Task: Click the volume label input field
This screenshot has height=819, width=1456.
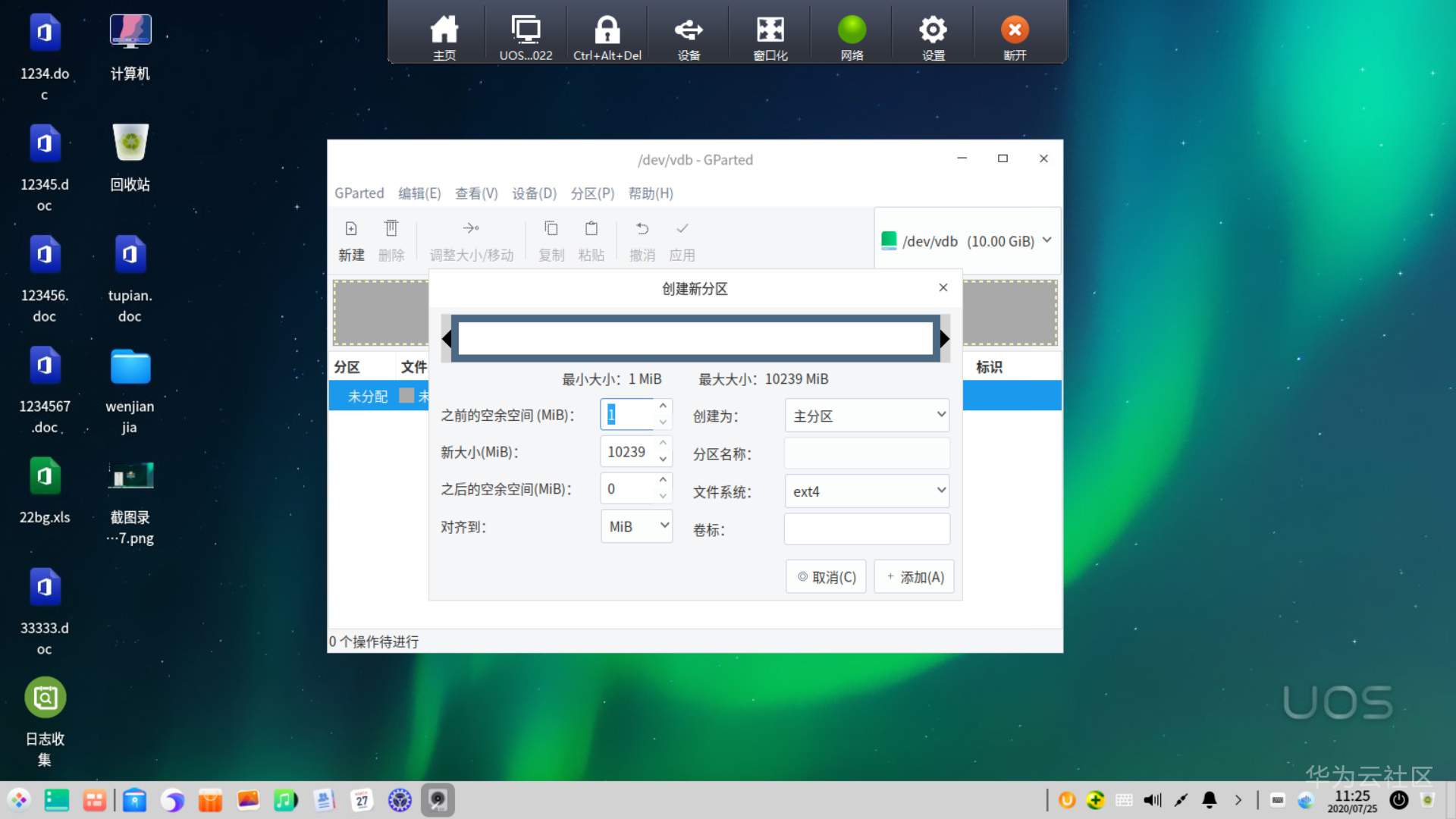Action: pos(867,529)
